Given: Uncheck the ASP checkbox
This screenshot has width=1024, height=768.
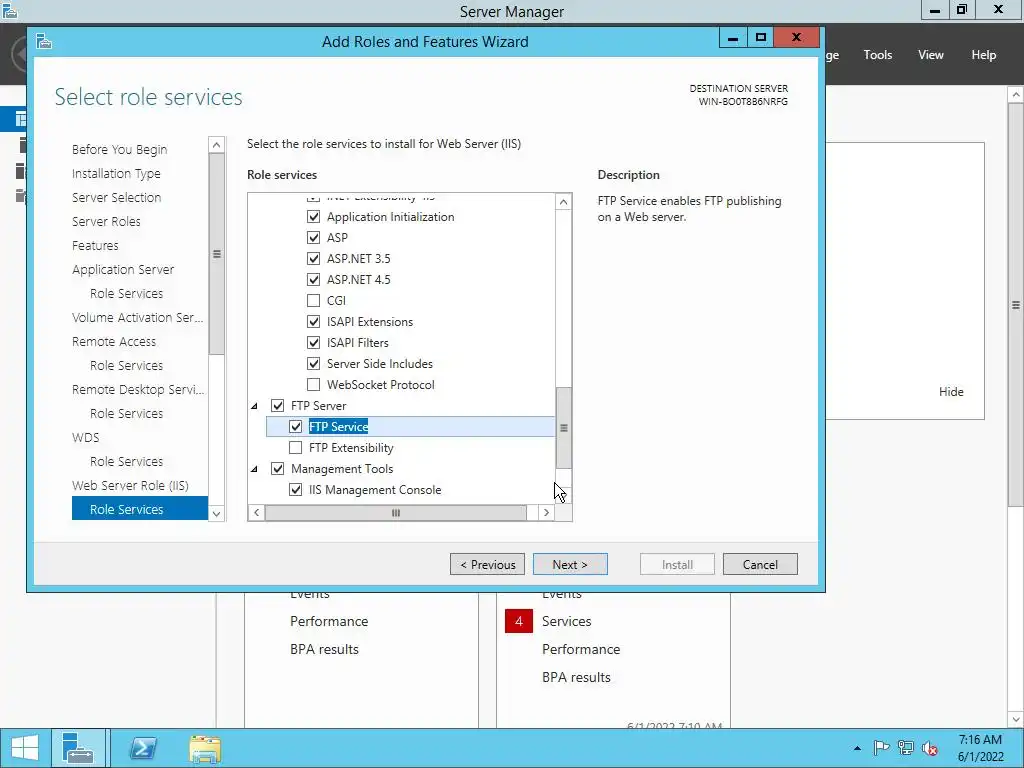Looking at the screenshot, I should click(313, 238).
